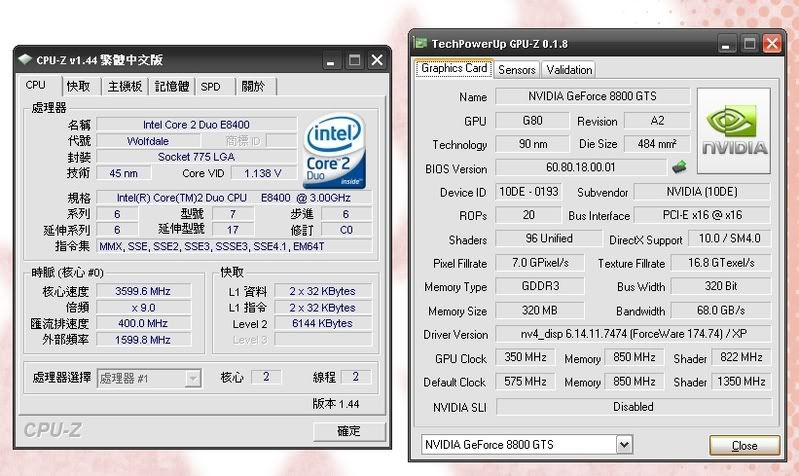The height and width of the screenshot is (476, 799).
Task: Maximize the CPU-Z window
Action: coord(354,61)
